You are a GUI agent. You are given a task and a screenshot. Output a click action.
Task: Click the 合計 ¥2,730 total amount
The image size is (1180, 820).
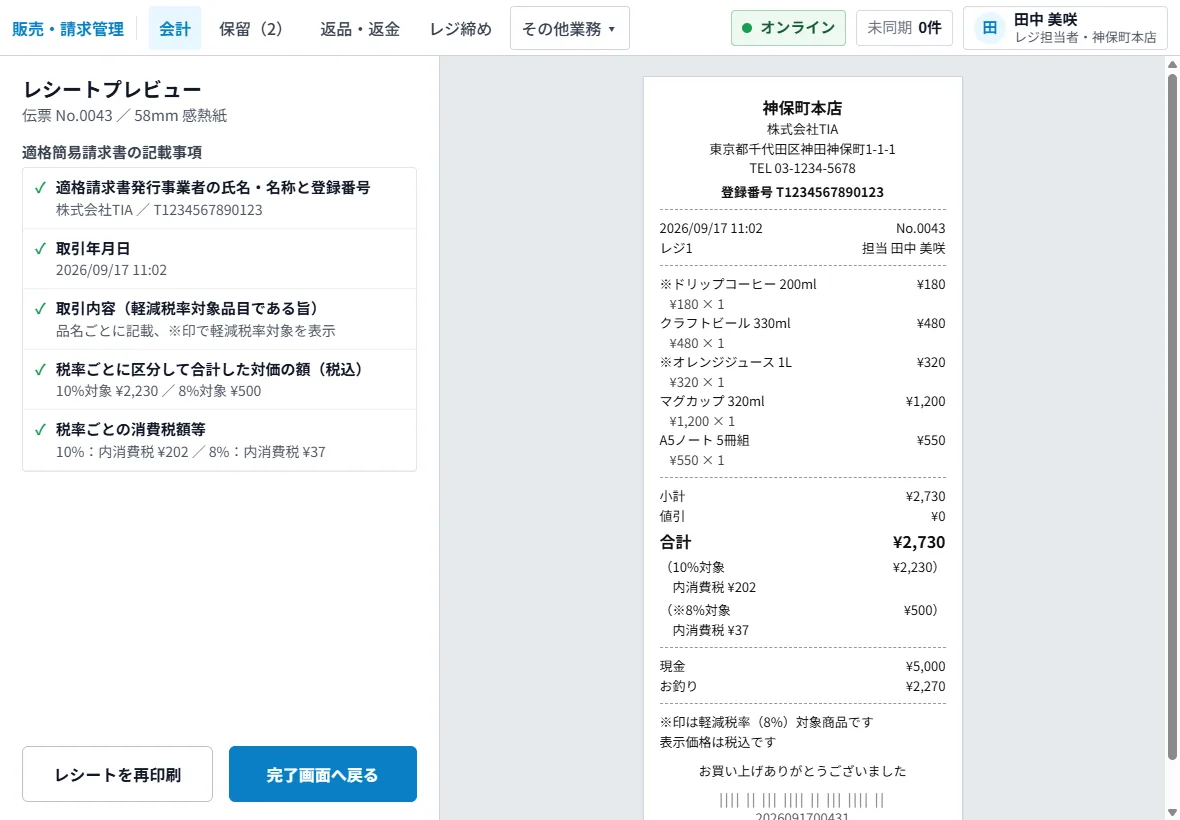pyautogui.click(x=919, y=542)
